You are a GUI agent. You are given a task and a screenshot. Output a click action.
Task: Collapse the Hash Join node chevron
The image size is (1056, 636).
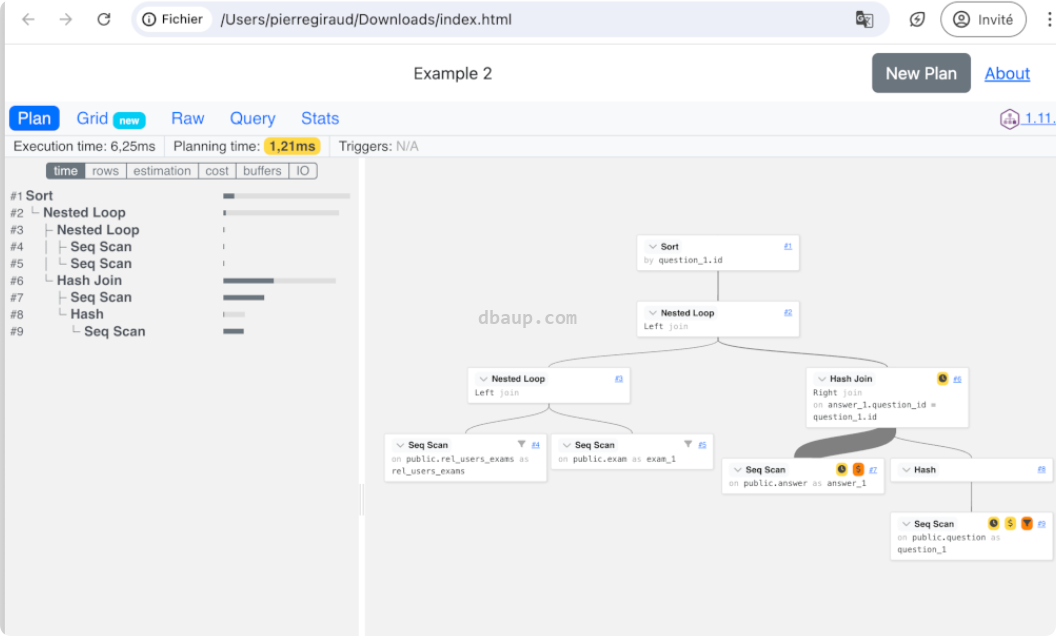822,379
